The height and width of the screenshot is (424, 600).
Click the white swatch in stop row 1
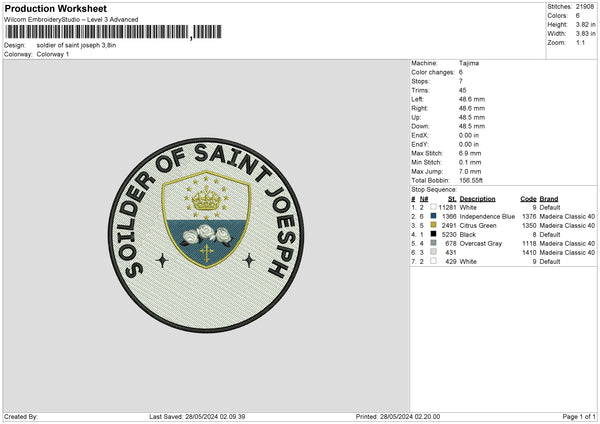(433, 207)
